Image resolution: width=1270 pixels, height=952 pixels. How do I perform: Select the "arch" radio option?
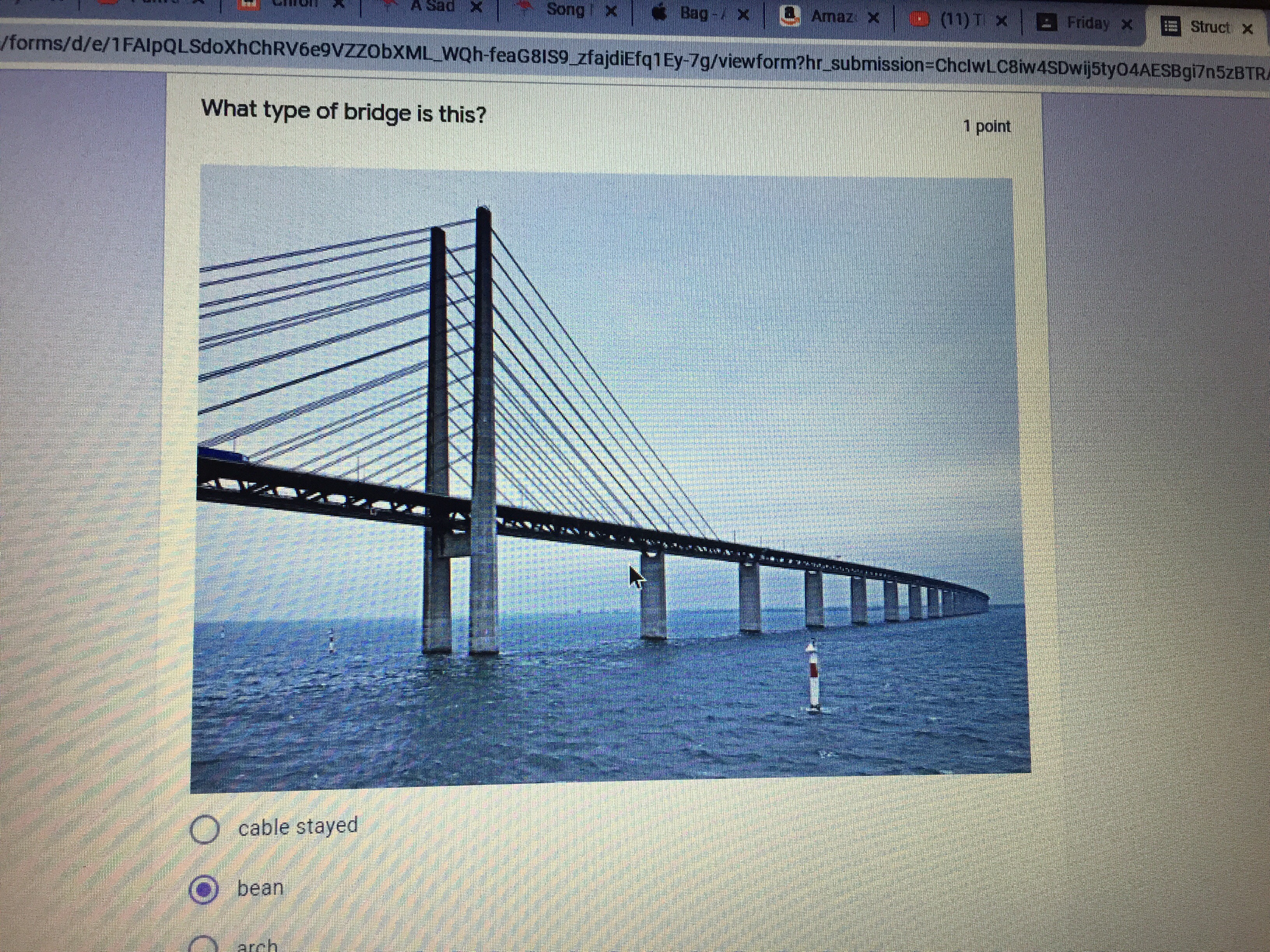coord(204,944)
